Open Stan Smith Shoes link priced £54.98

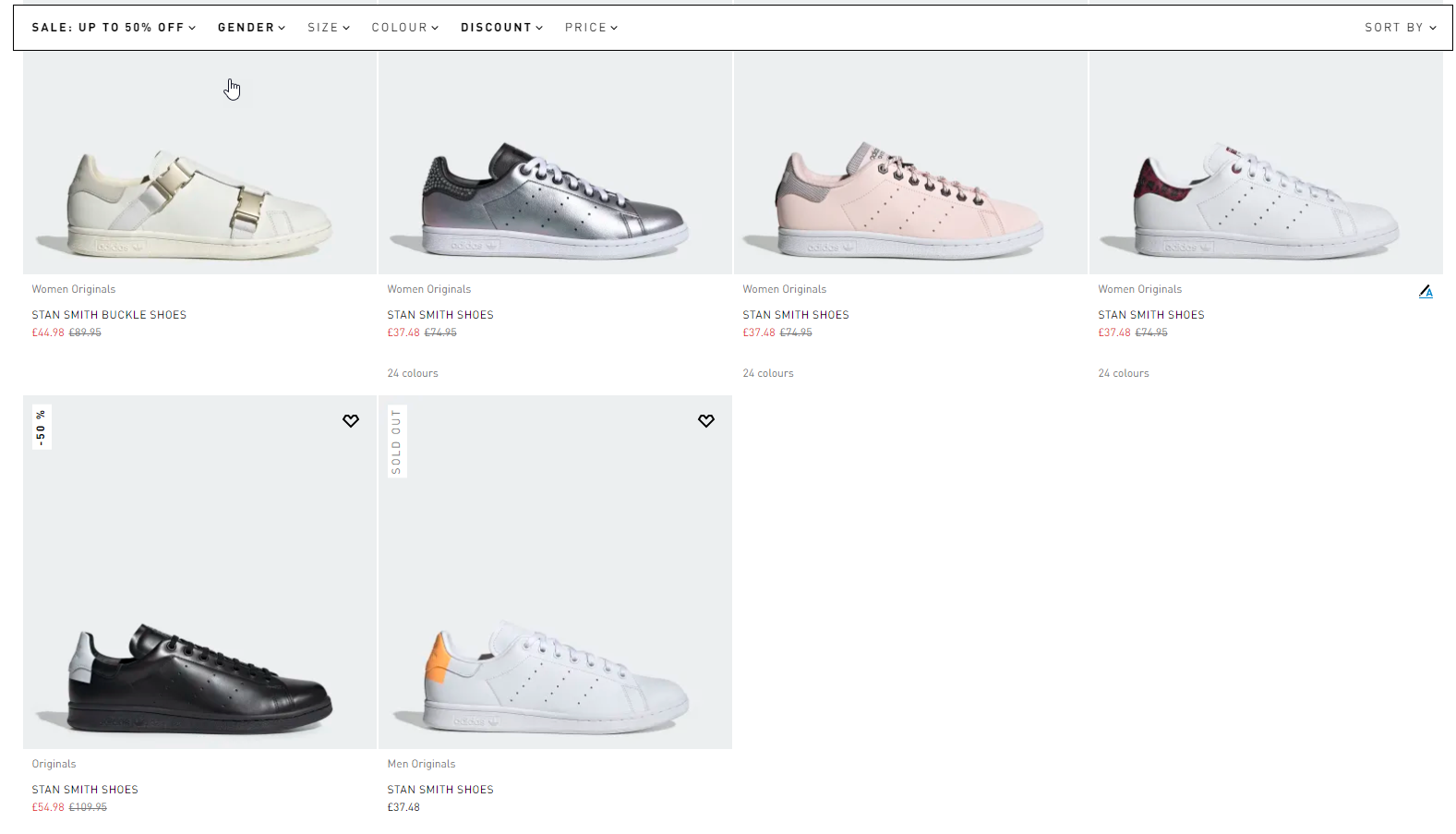point(85,790)
